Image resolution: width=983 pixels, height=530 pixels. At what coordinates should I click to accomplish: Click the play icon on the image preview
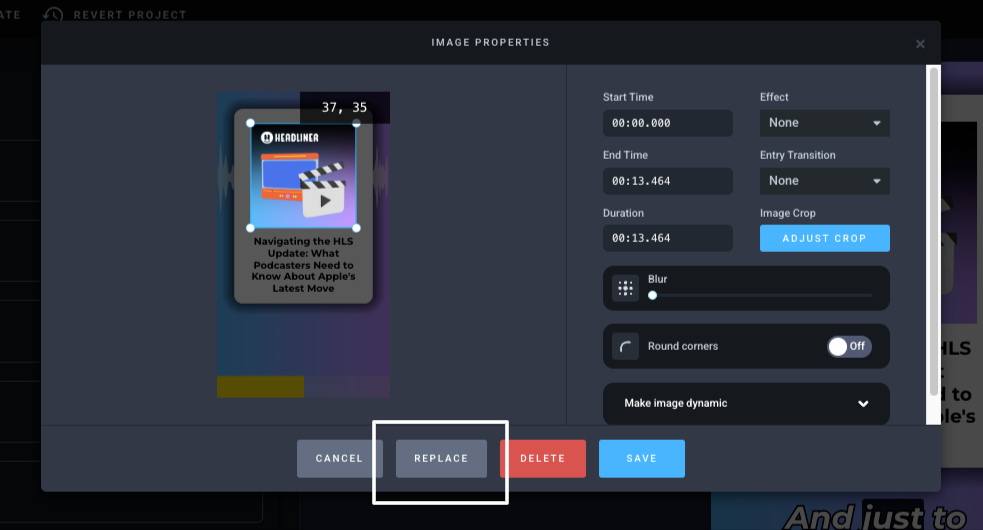[319, 200]
